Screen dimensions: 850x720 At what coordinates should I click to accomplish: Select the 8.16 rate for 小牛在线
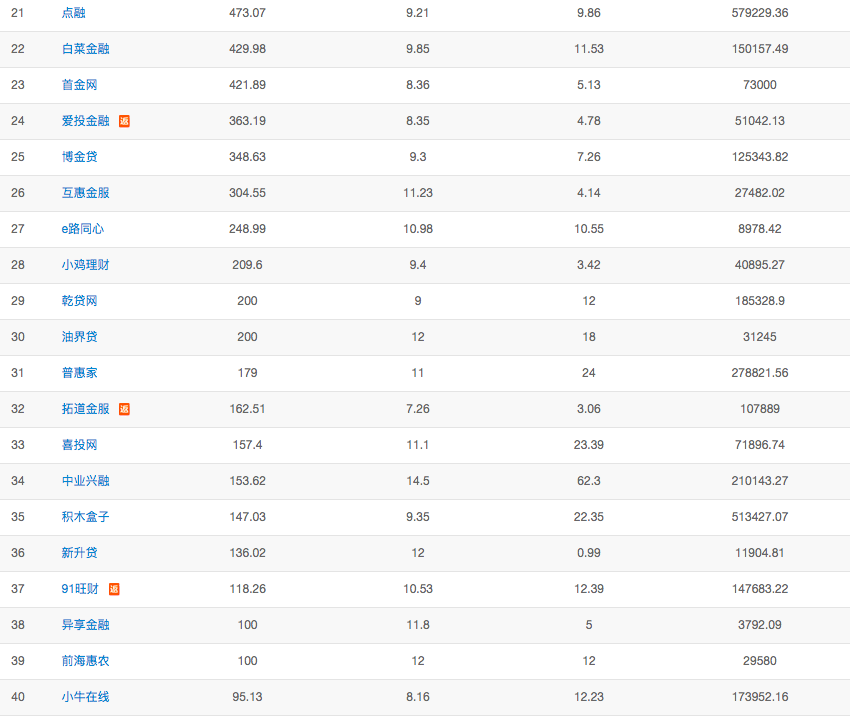418,697
